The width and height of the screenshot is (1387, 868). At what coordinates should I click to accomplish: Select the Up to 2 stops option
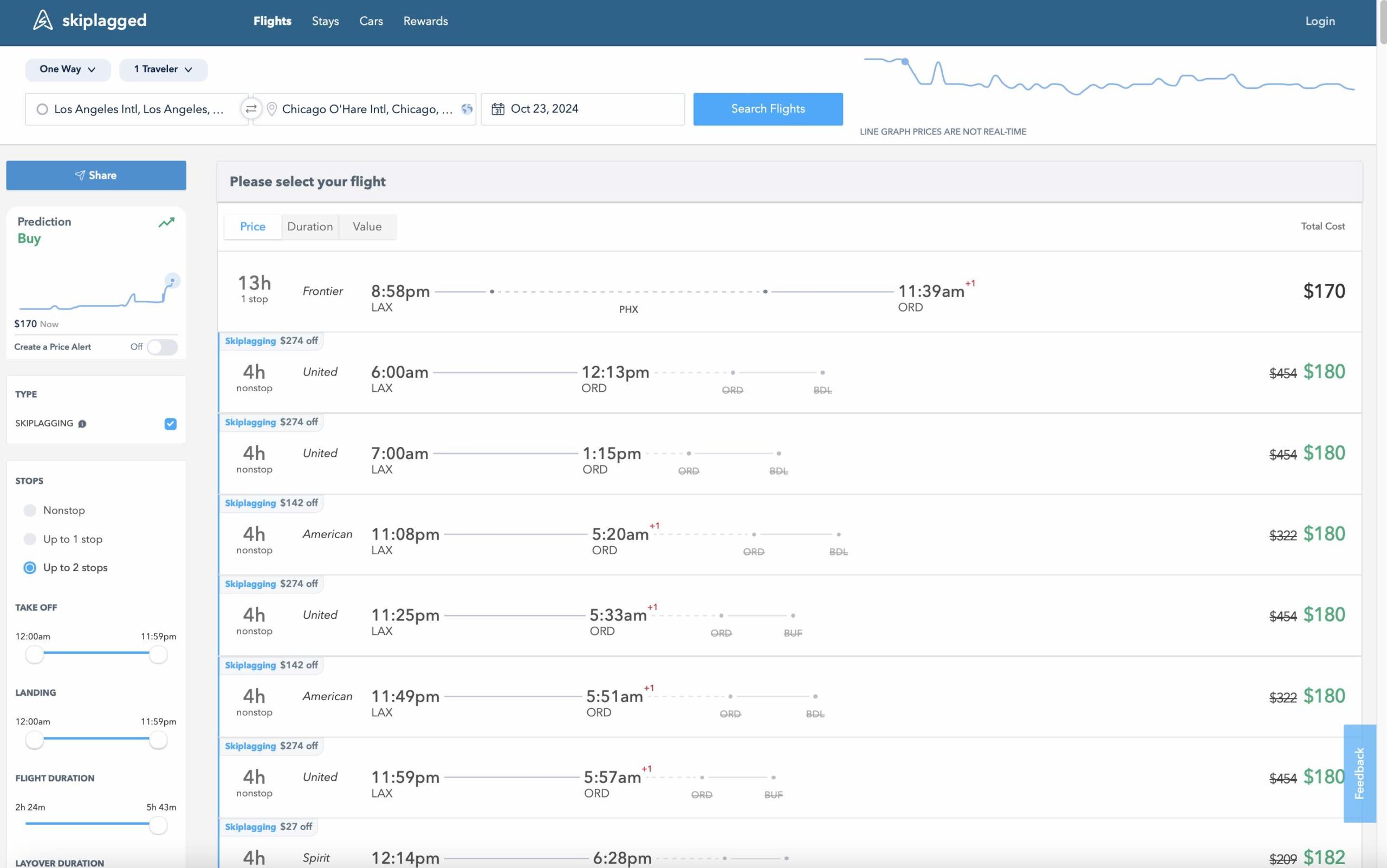click(x=30, y=568)
